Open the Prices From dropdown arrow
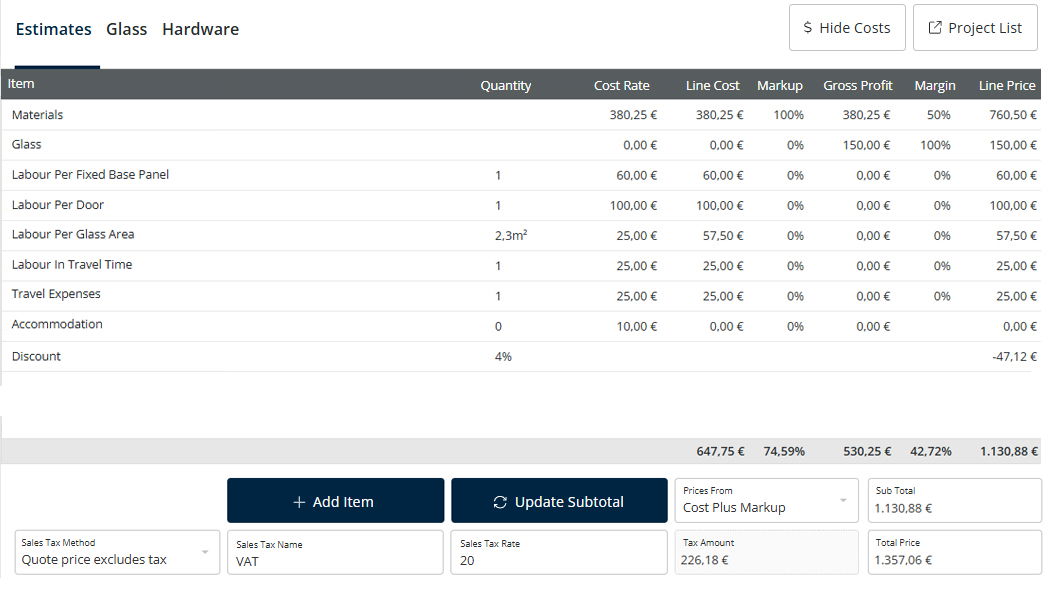This screenshot has height=592, width=1052. coord(842,500)
